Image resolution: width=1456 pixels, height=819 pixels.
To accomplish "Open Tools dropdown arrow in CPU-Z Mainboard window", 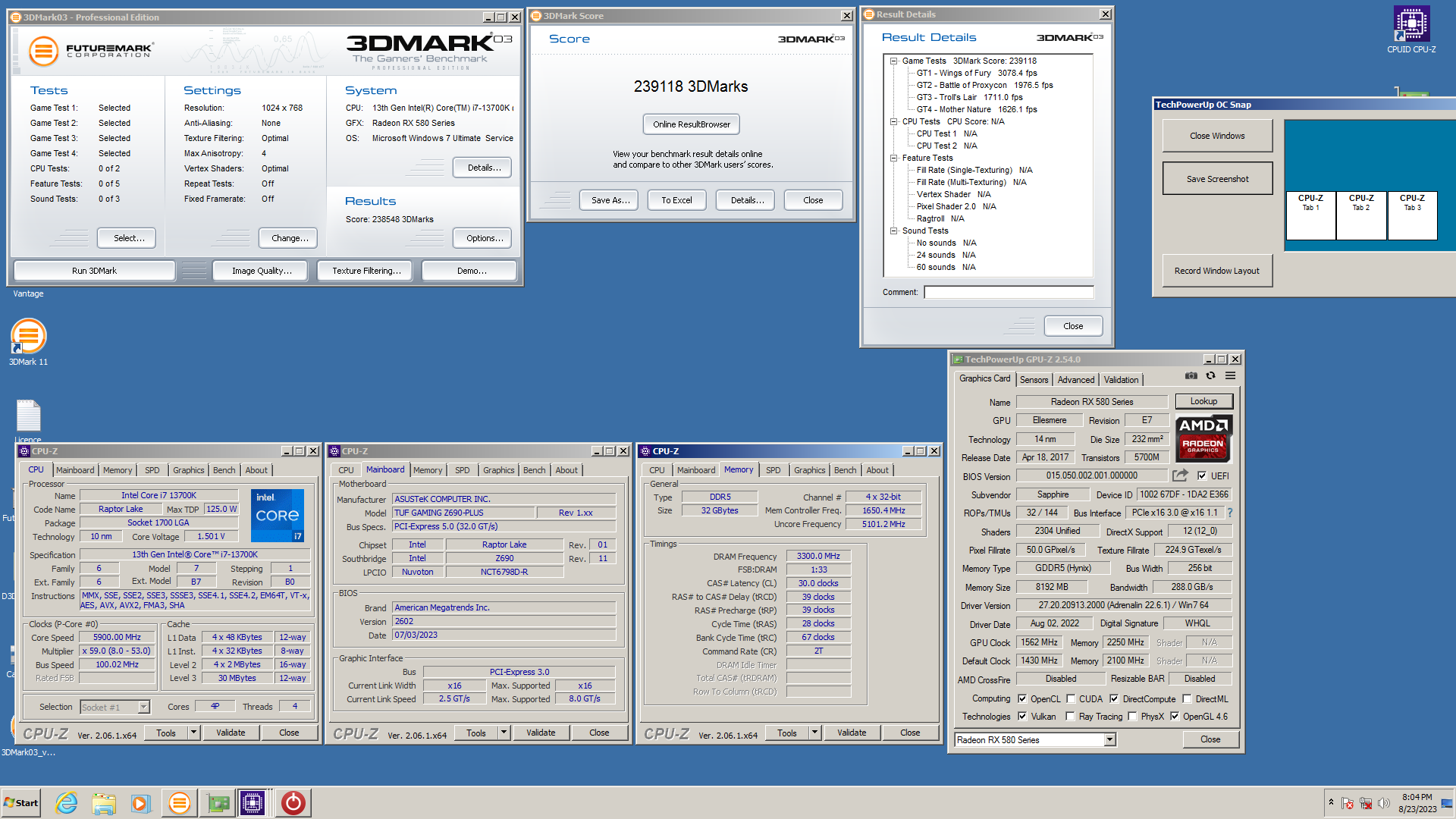I will tap(504, 733).
